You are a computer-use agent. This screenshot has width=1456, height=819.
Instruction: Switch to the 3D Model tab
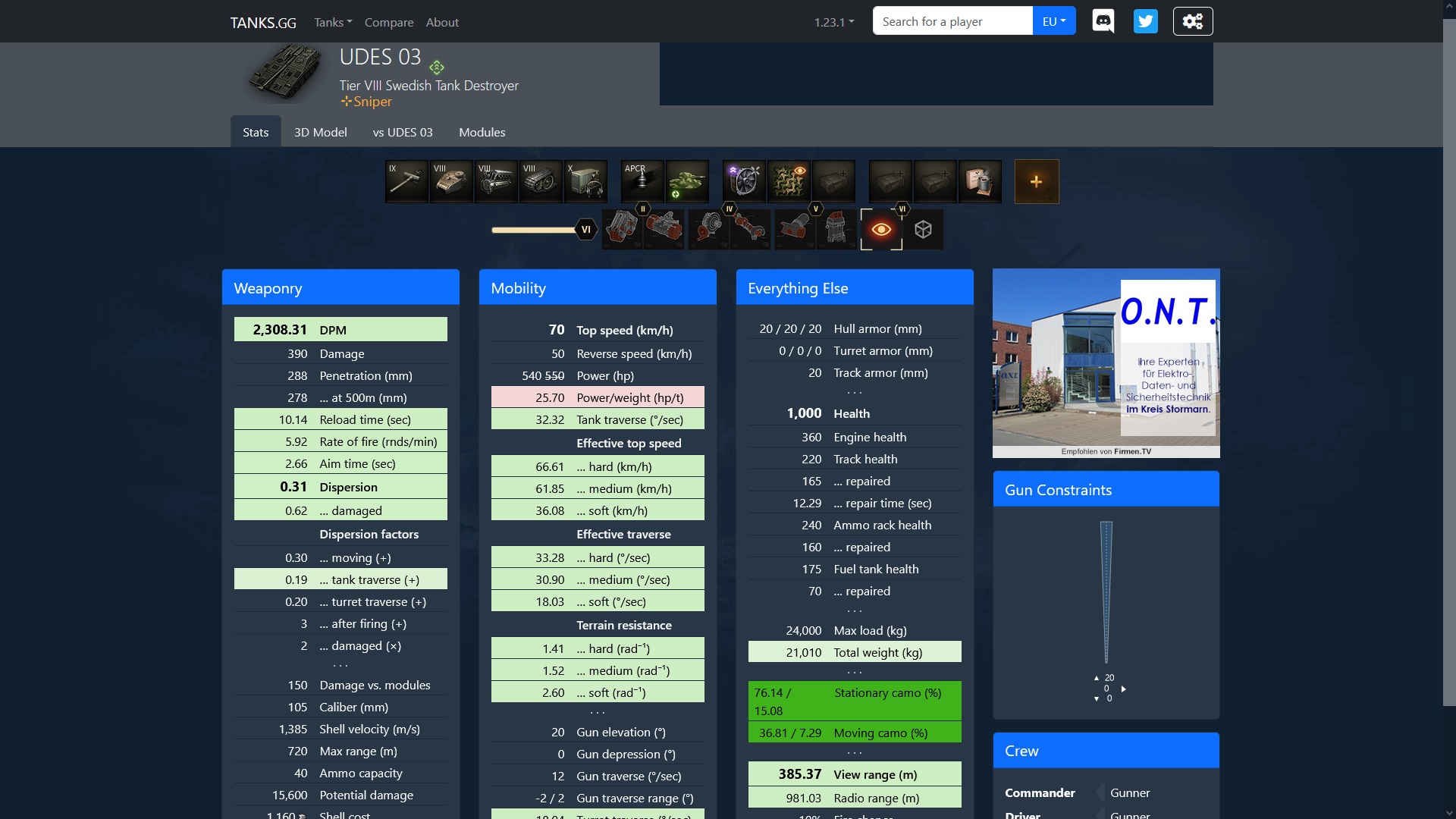[320, 132]
